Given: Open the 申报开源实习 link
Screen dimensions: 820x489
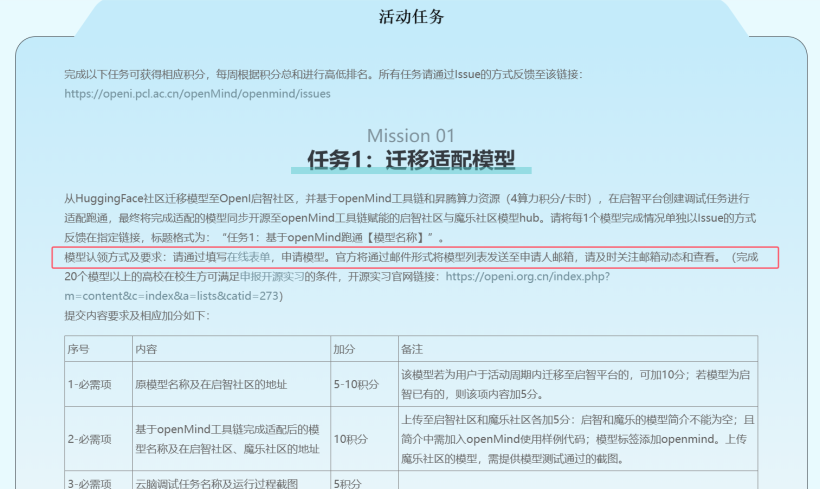Looking at the screenshot, I should click(272, 276).
